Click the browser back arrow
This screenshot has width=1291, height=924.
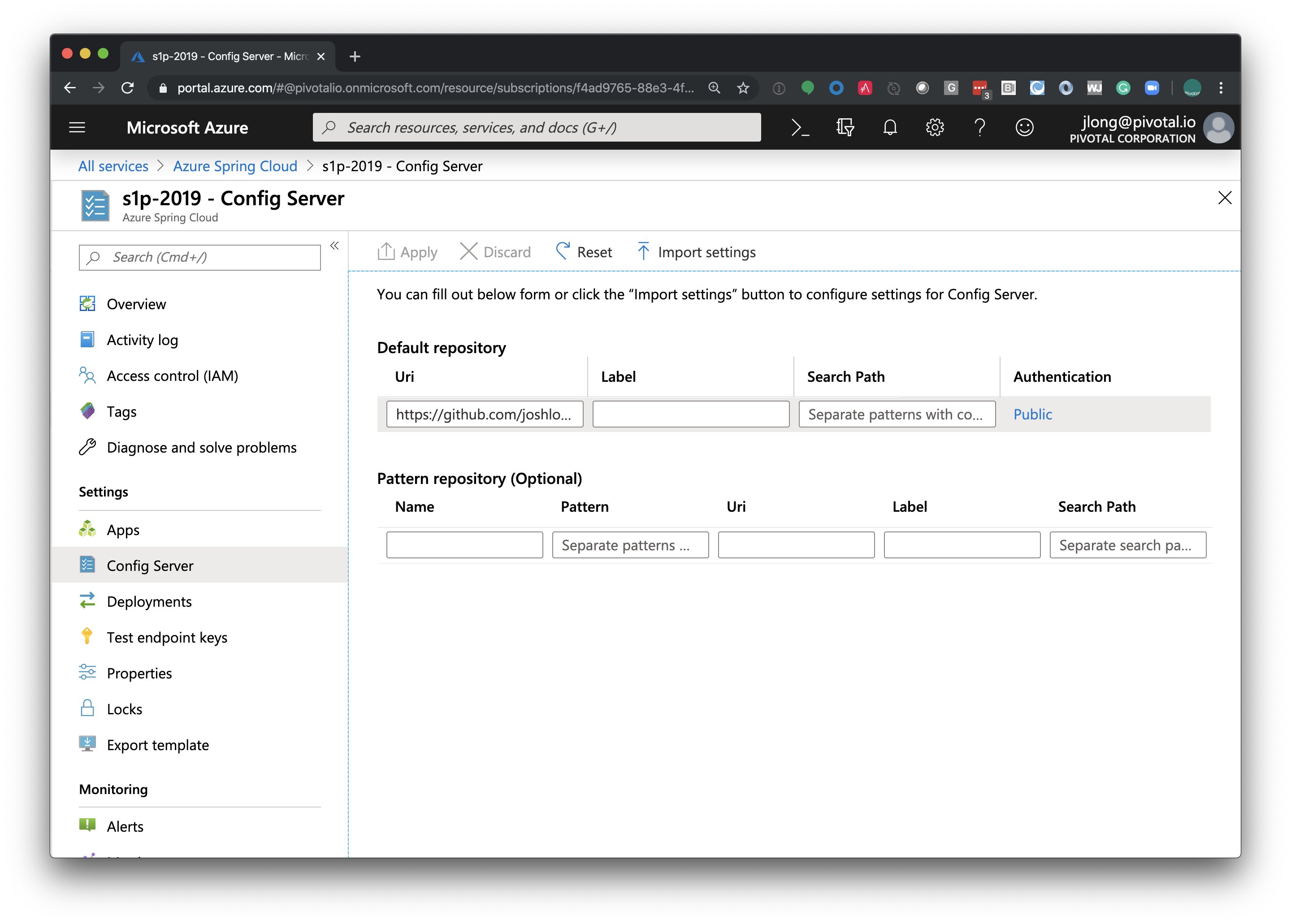(70, 88)
